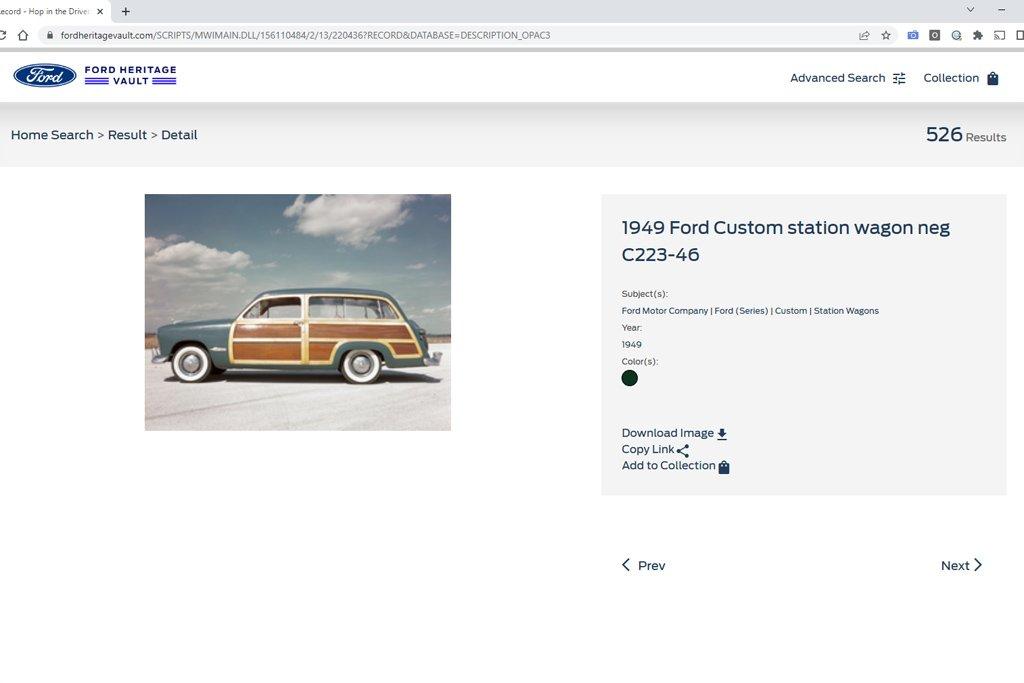1024x683 pixels.
Task: Go to the Next record
Action: [x=961, y=565]
